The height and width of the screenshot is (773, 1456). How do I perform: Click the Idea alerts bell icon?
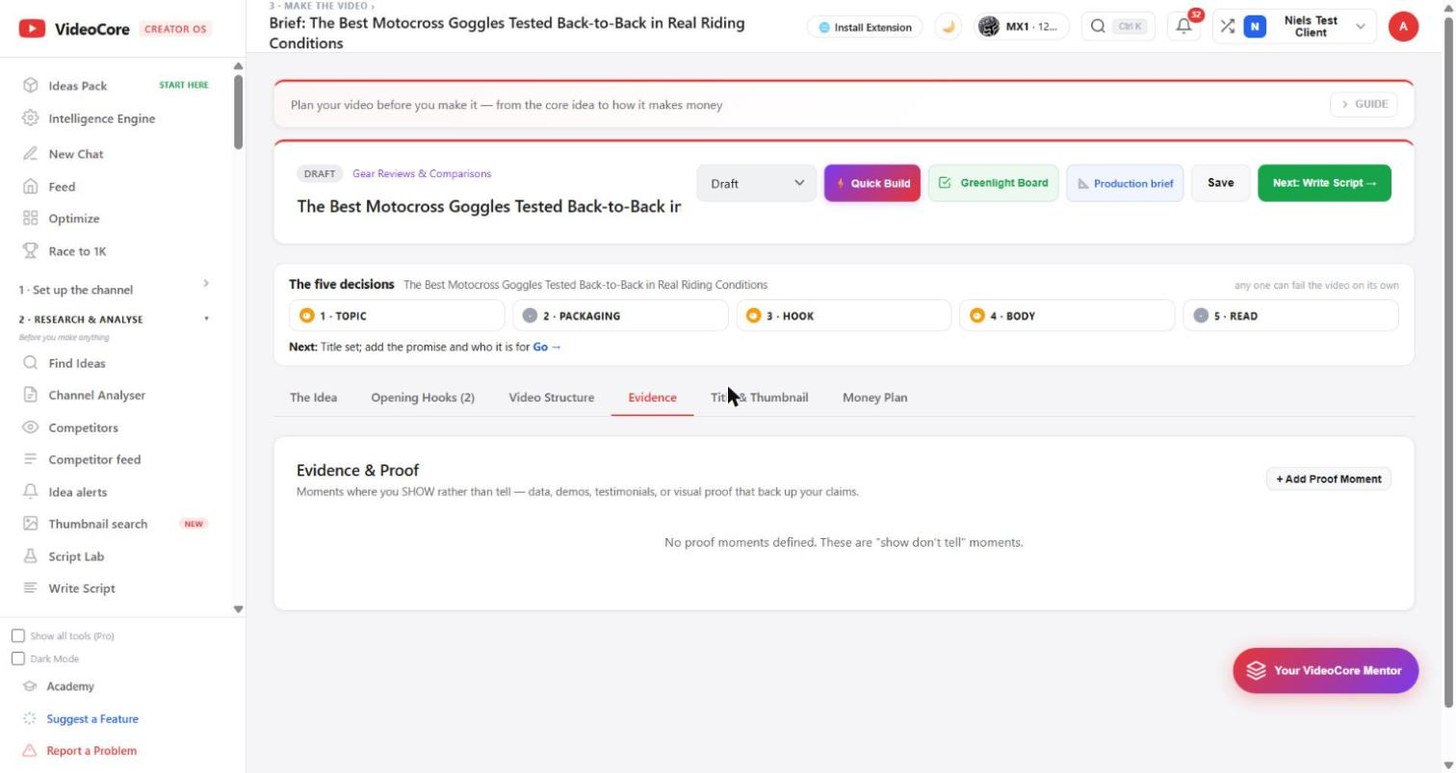pyautogui.click(x=30, y=492)
